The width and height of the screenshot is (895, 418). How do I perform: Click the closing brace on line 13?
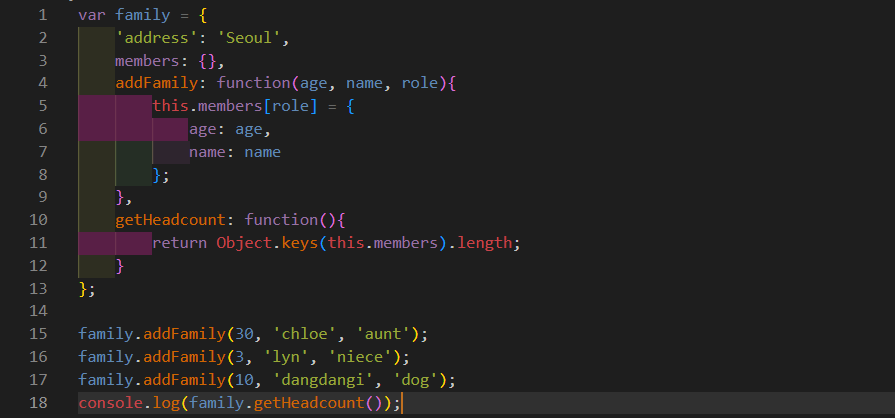coord(83,289)
